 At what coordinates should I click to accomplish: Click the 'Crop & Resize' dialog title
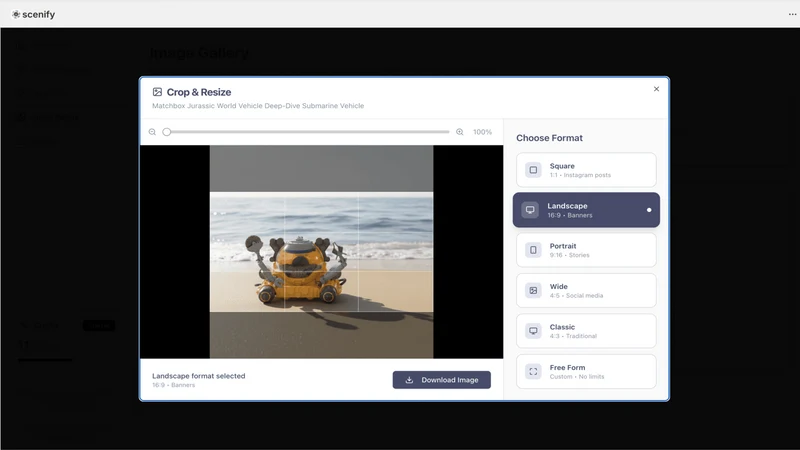coord(199,92)
